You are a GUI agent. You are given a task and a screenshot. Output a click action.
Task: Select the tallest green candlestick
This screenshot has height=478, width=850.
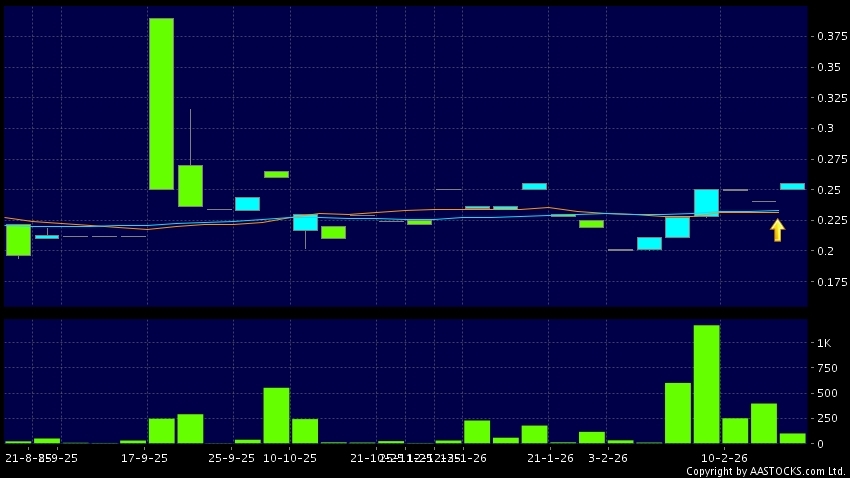pyautogui.click(x=161, y=104)
